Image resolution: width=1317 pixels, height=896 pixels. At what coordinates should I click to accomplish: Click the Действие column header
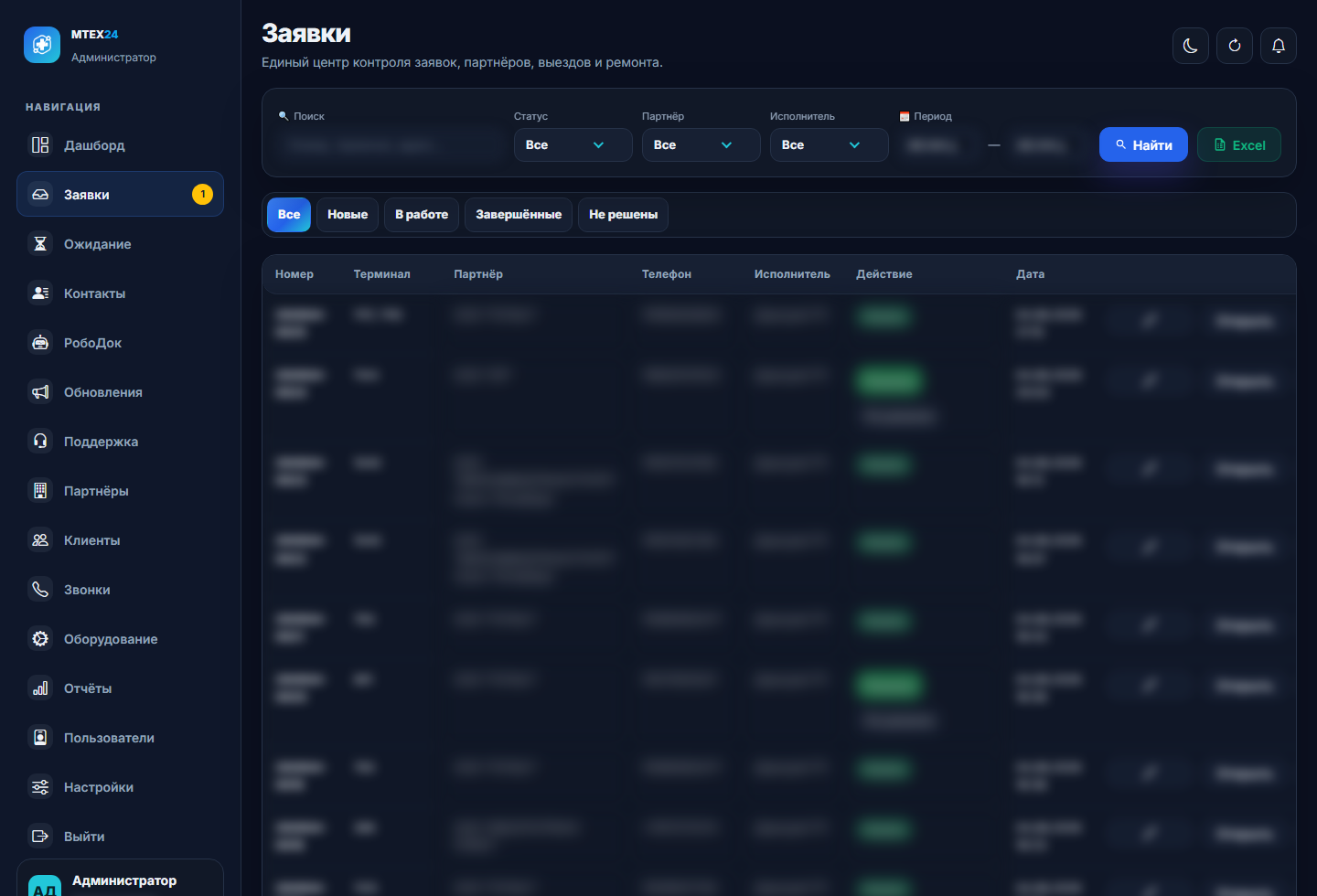(x=884, y=274)
